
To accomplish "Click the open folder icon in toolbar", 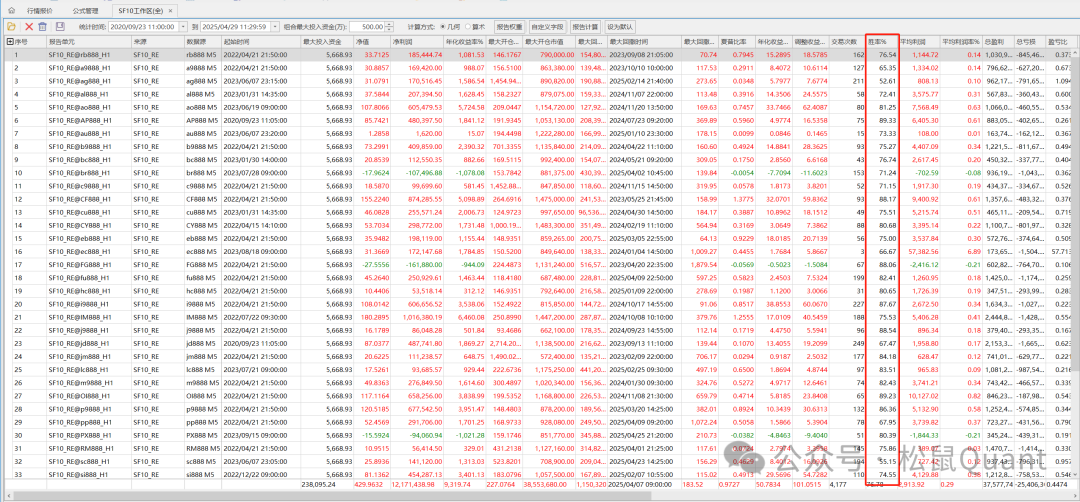I will (11, 25).
